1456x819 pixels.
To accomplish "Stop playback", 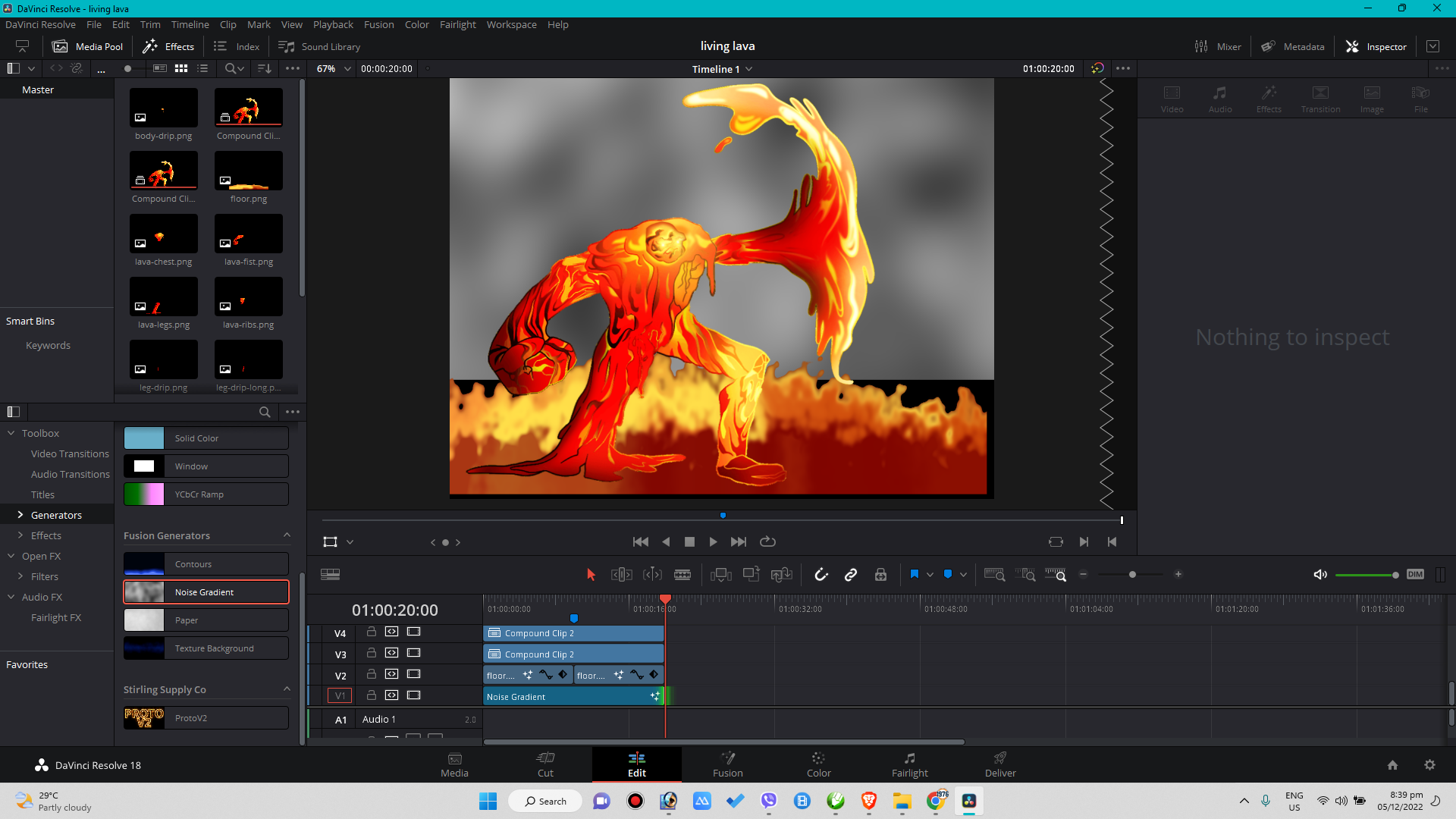I will pos(689,542).
